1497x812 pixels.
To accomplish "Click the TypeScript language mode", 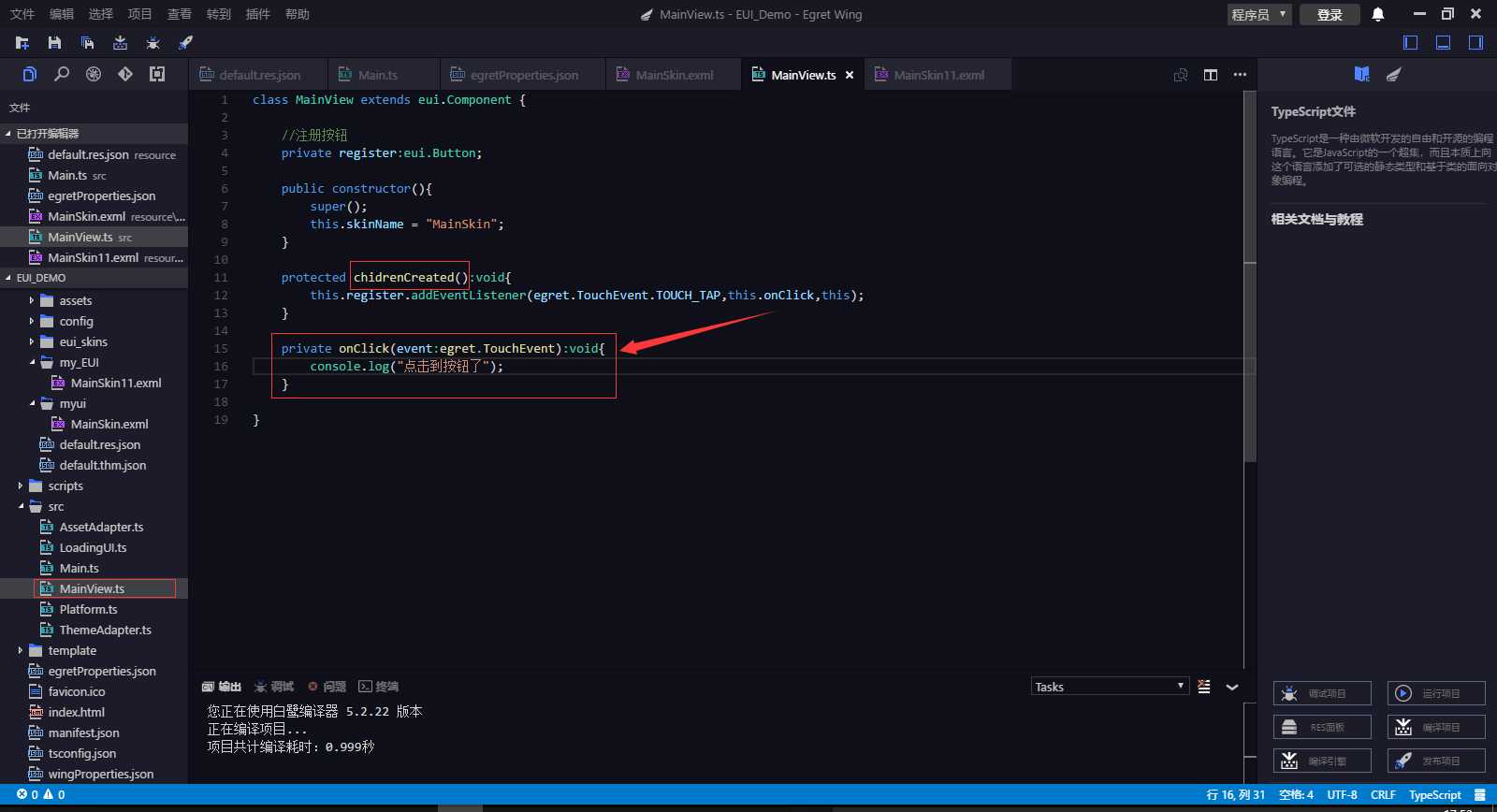I will pos(1434,794).
